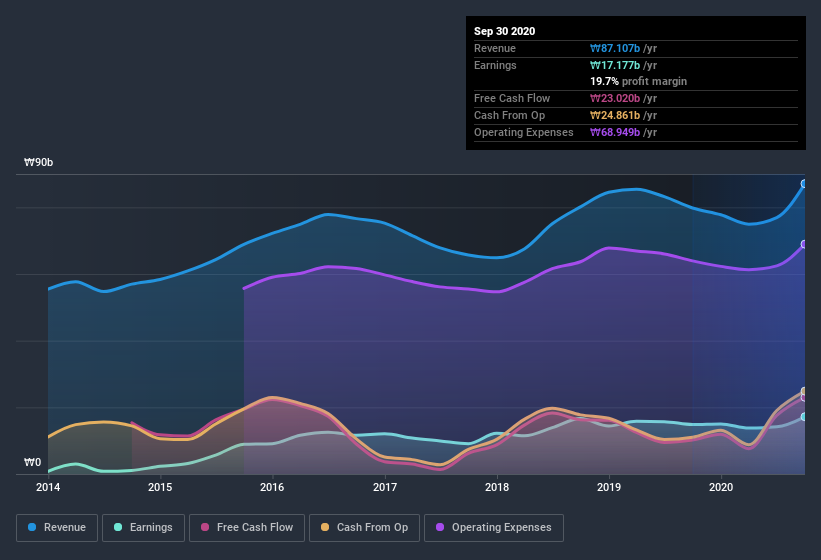Click the ₩0 y-axis label
The image size is (821, 560).
pos(32,463)
